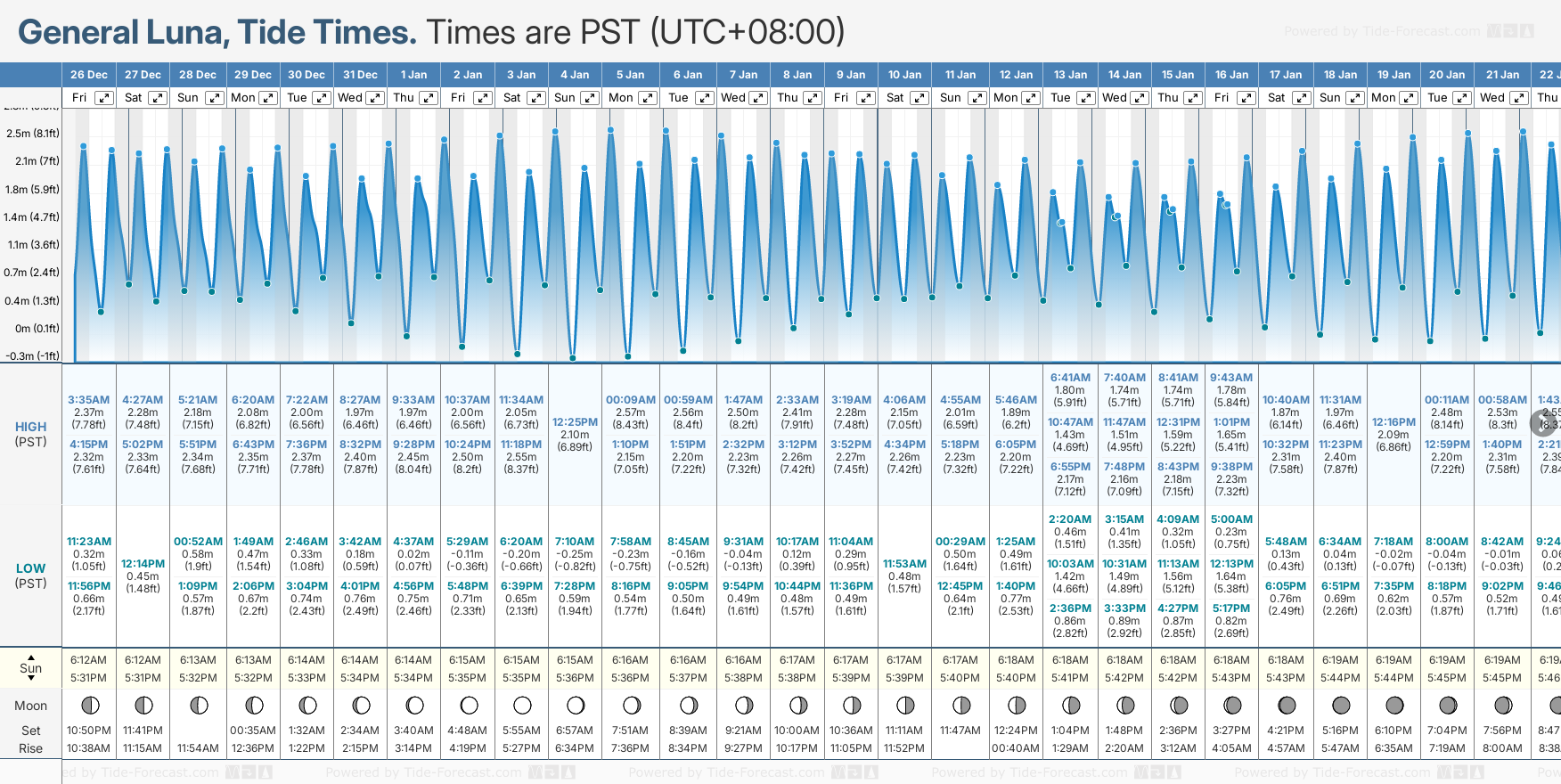Click expand icon next to Sat 10 Jan
The height and width of the screenshot is (784, 1561).
tap(919, 98)
